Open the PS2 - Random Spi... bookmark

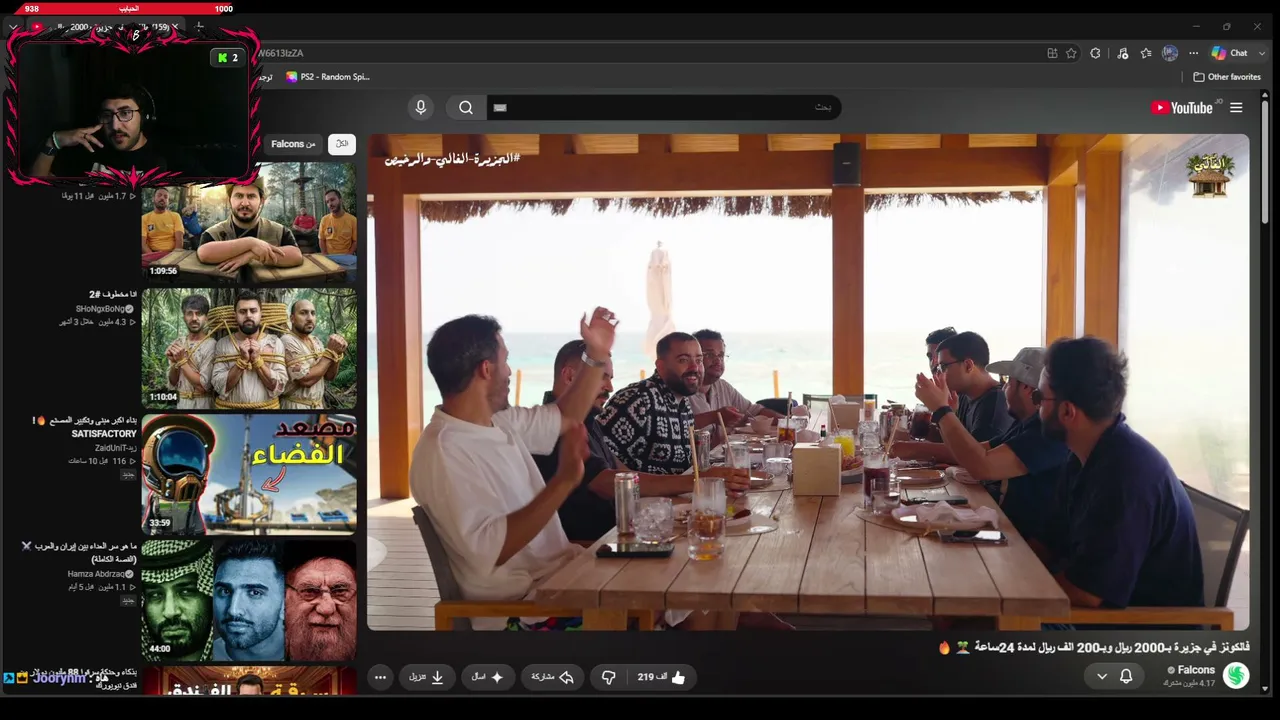click(x=327, y=77)
